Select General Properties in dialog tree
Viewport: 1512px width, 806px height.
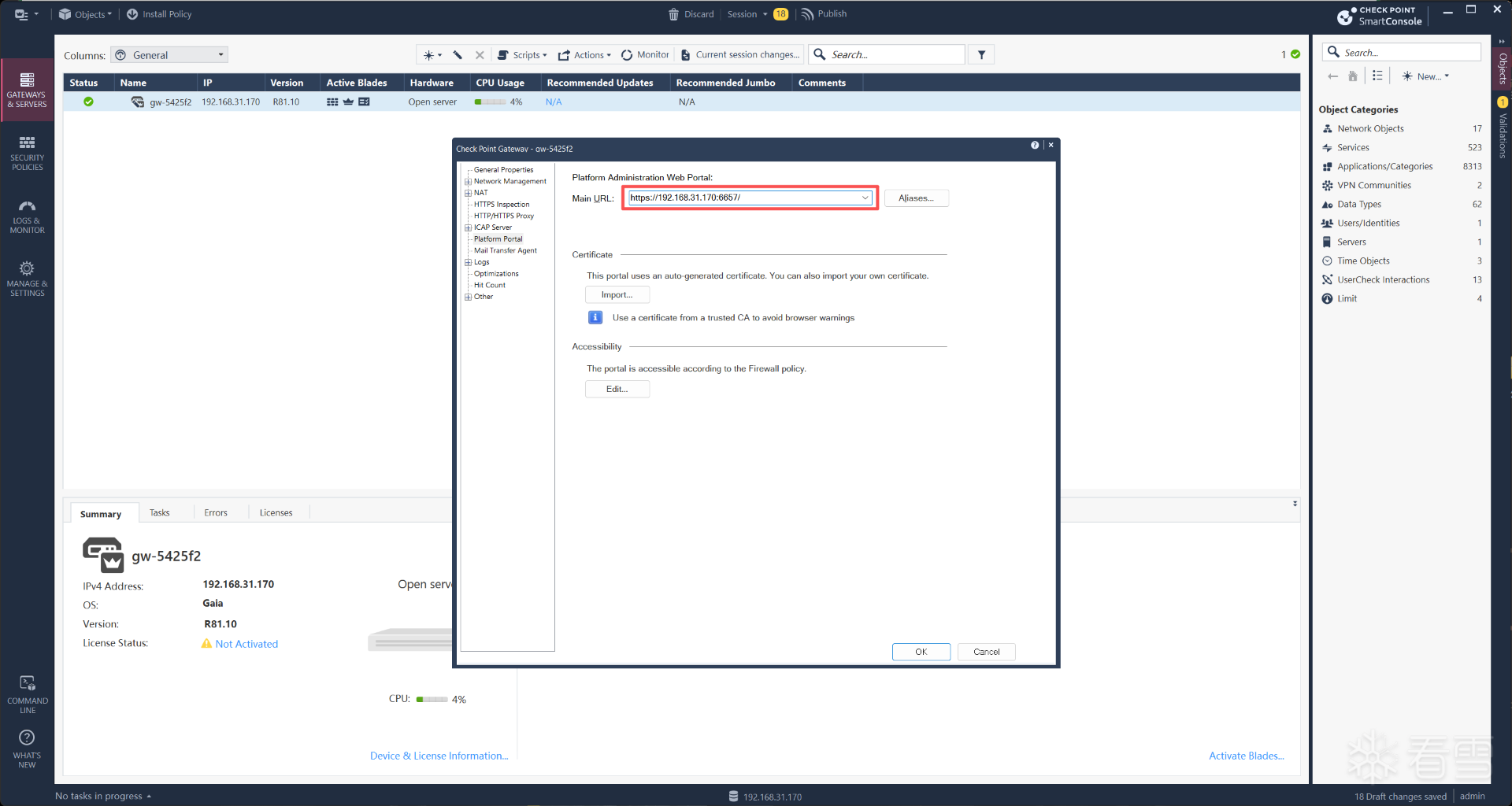(x=503, y=170)
